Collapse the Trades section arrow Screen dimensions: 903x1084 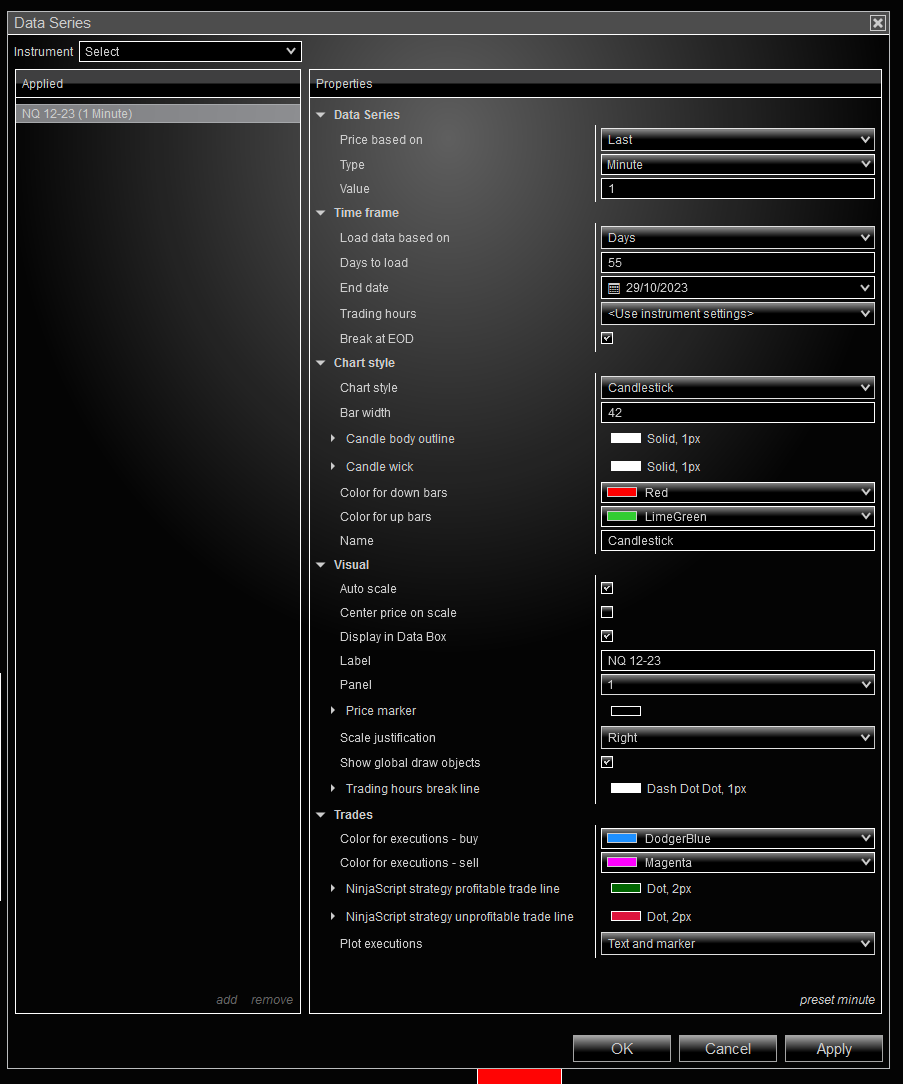[321, 815]
